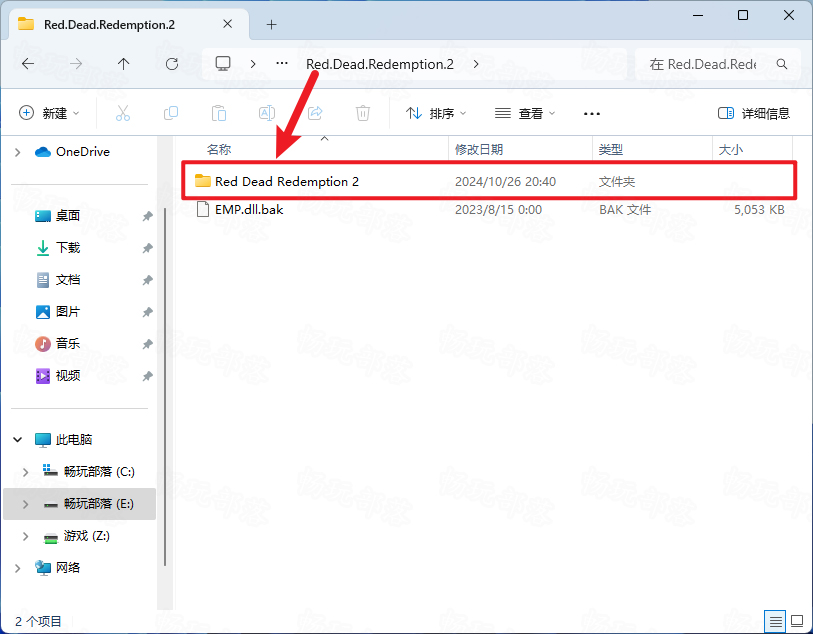This screenshot has height=634, width=813.
Task: Copy the selected item
Action: 171,113
